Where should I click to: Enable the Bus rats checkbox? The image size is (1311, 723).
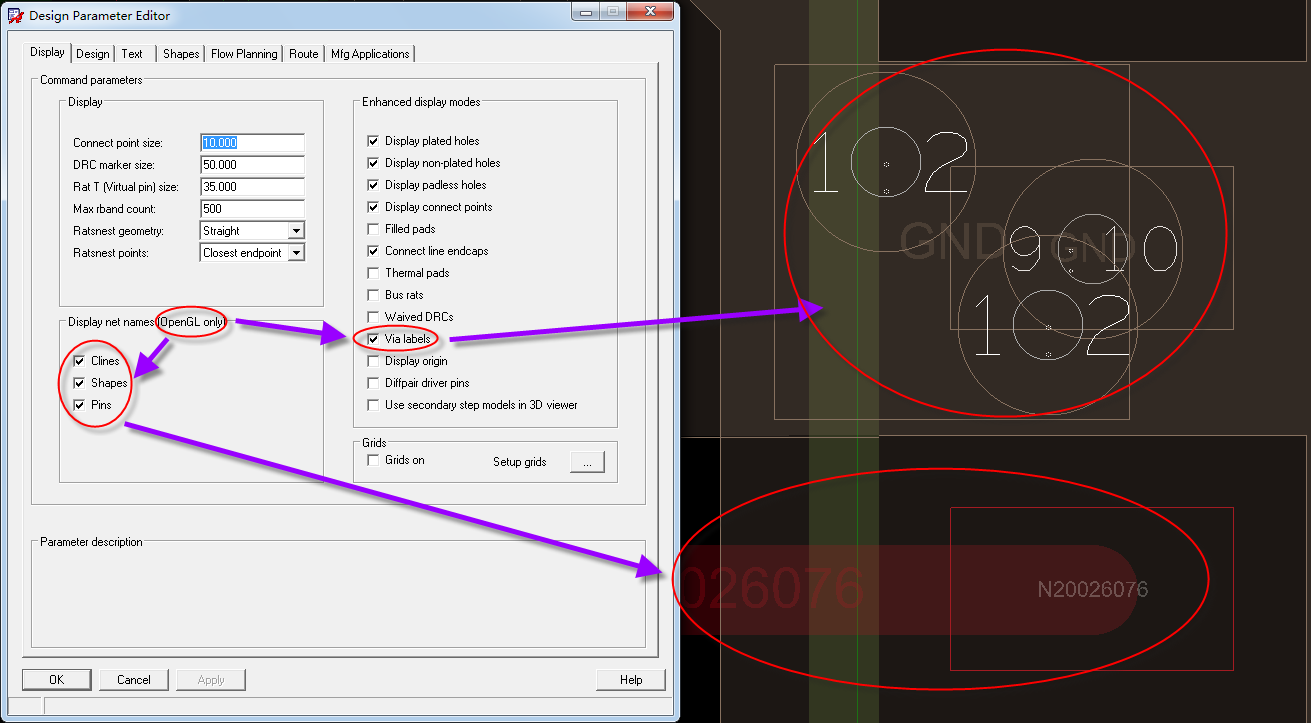[374, 295]
